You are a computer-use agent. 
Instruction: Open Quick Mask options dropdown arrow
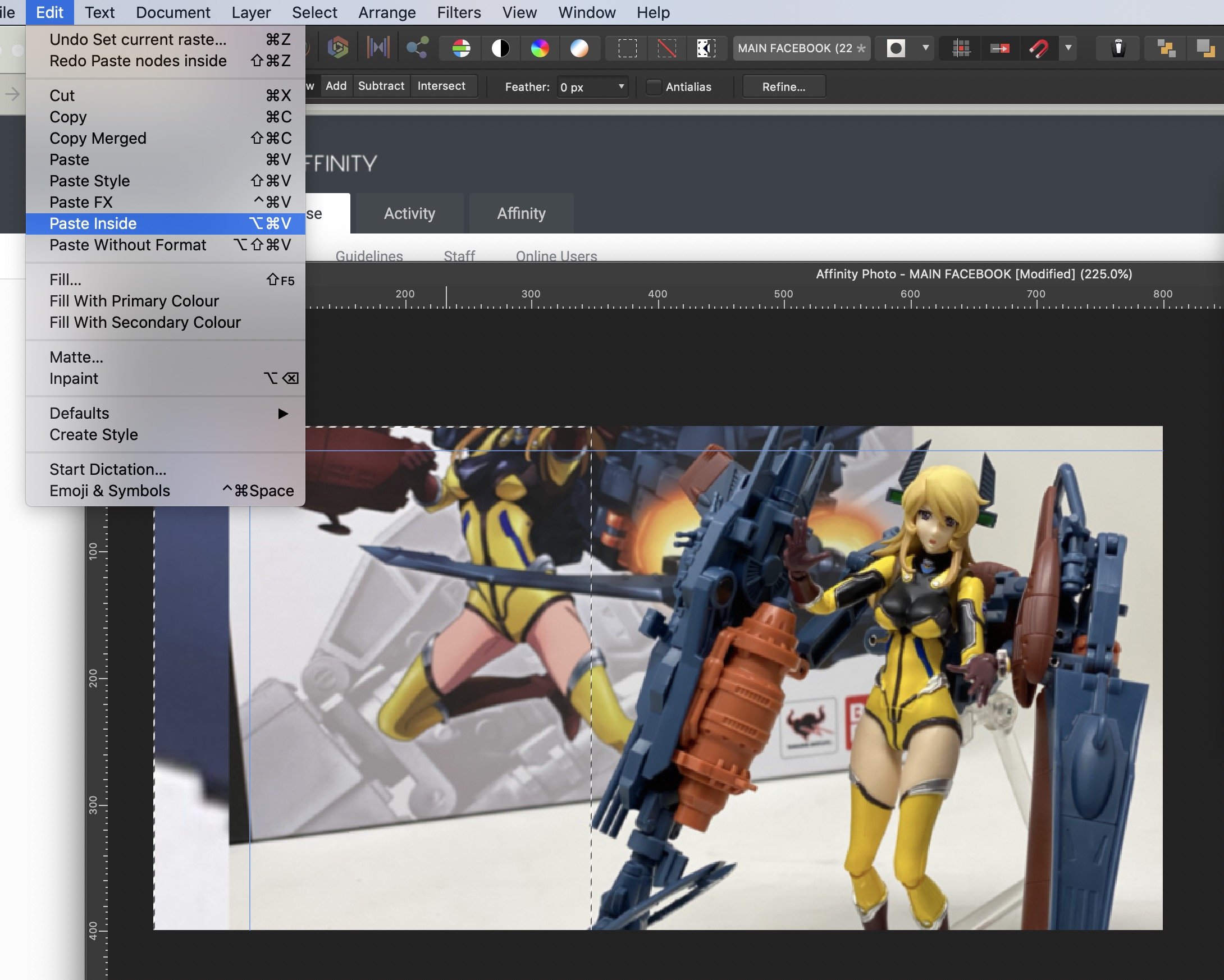point(925,48)
